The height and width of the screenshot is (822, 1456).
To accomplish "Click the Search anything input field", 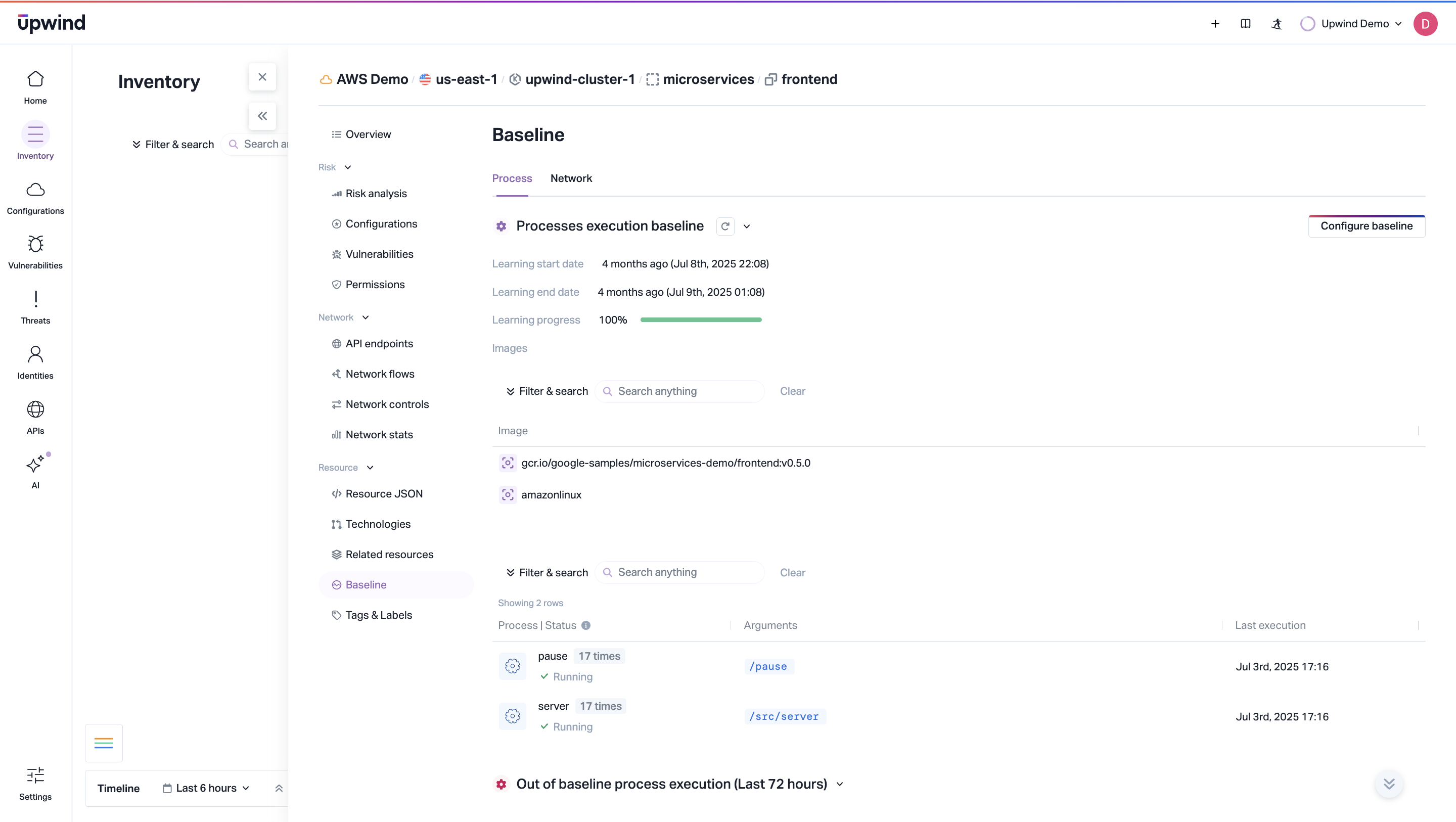I will pyautogui.click(x=678, y=391).
